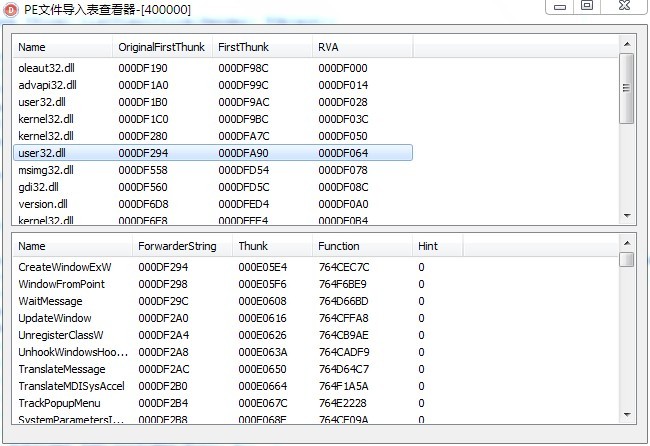Select the msimg32.dll row
The width and height of the screenshot is (650, 446).
(213, 170)
